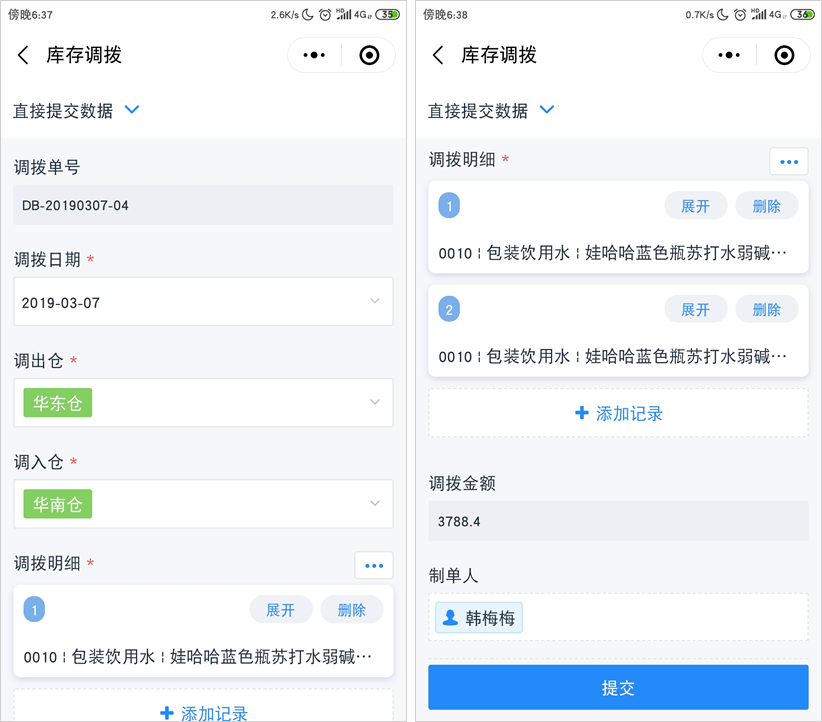
Task: Open the mini program three-dot menu
Action: point(314,55)
